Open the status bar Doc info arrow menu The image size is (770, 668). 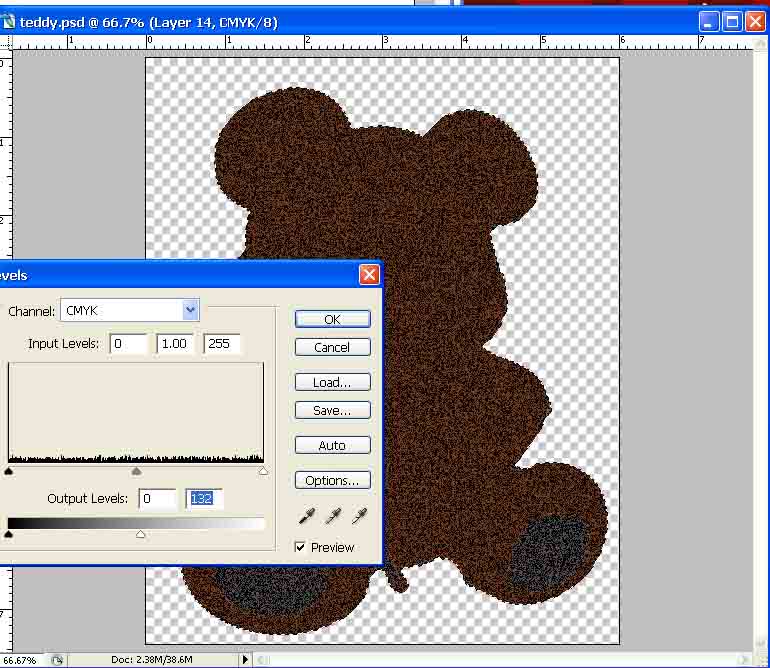(x=246, y=660)
